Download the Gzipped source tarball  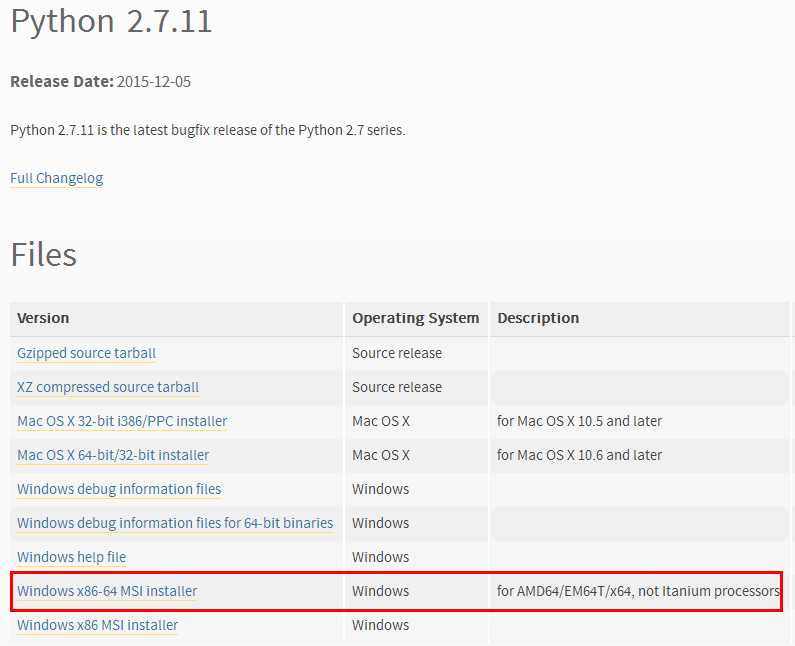click(87, 353)
